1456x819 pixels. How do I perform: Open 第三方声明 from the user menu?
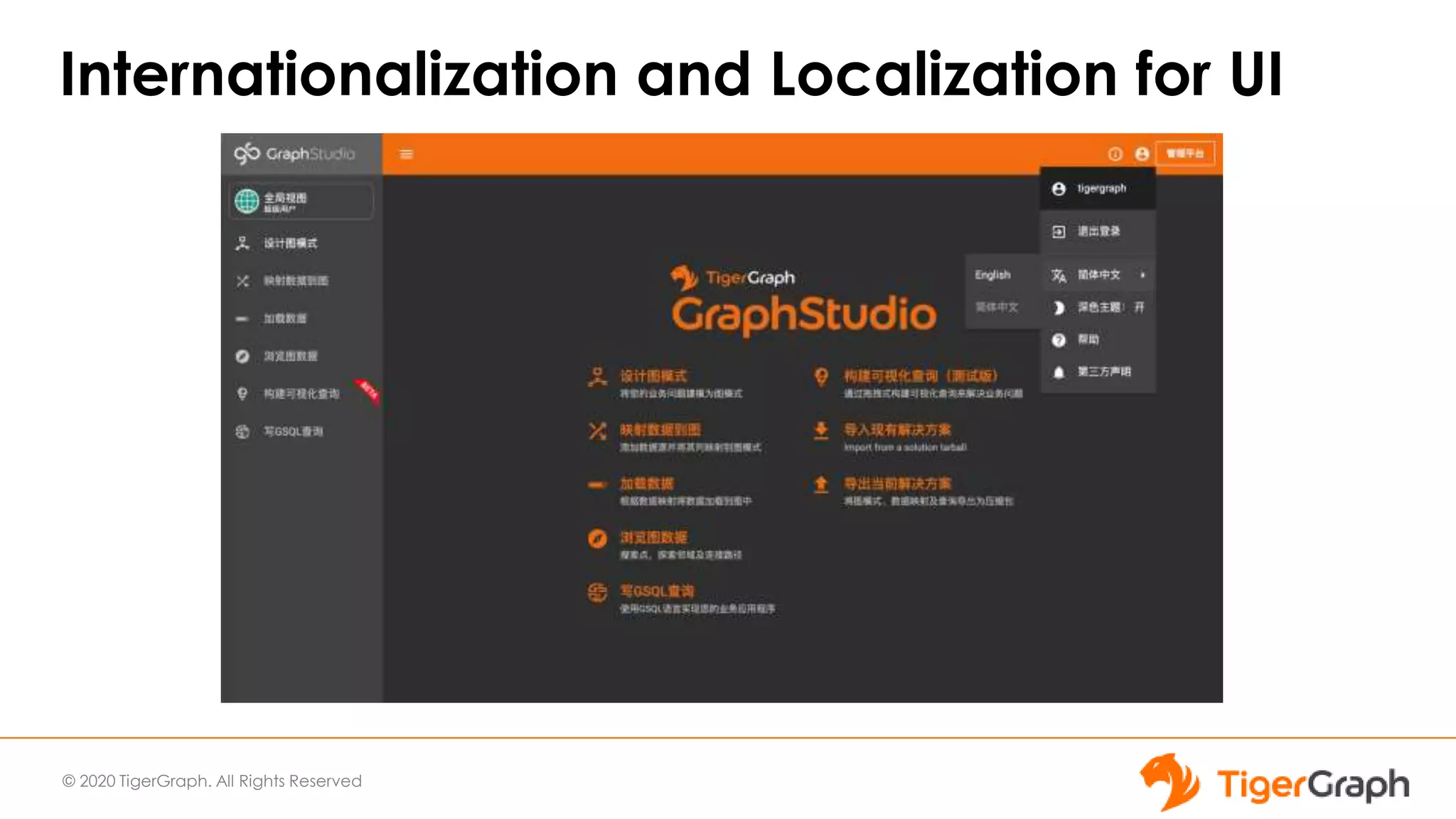tap(1098, 372)
